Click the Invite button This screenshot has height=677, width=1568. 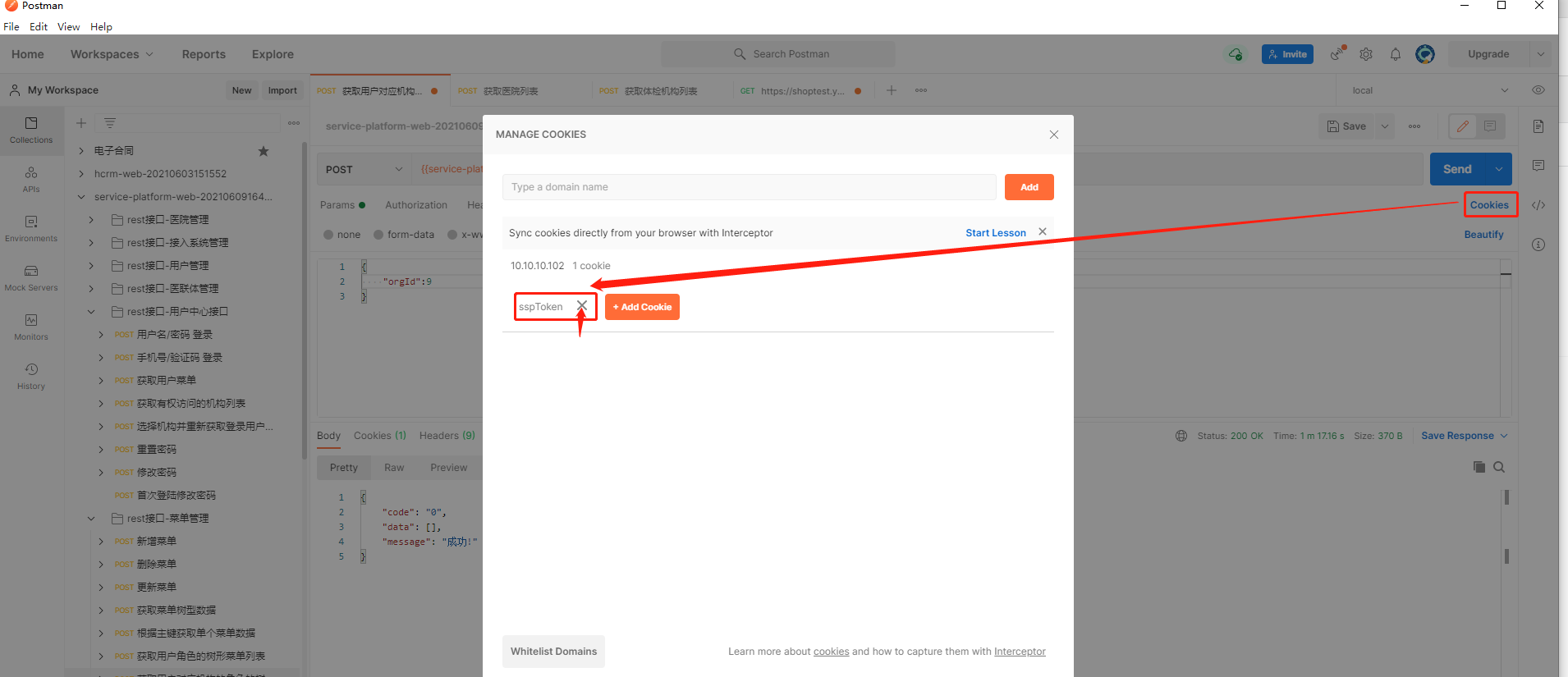1287,54
